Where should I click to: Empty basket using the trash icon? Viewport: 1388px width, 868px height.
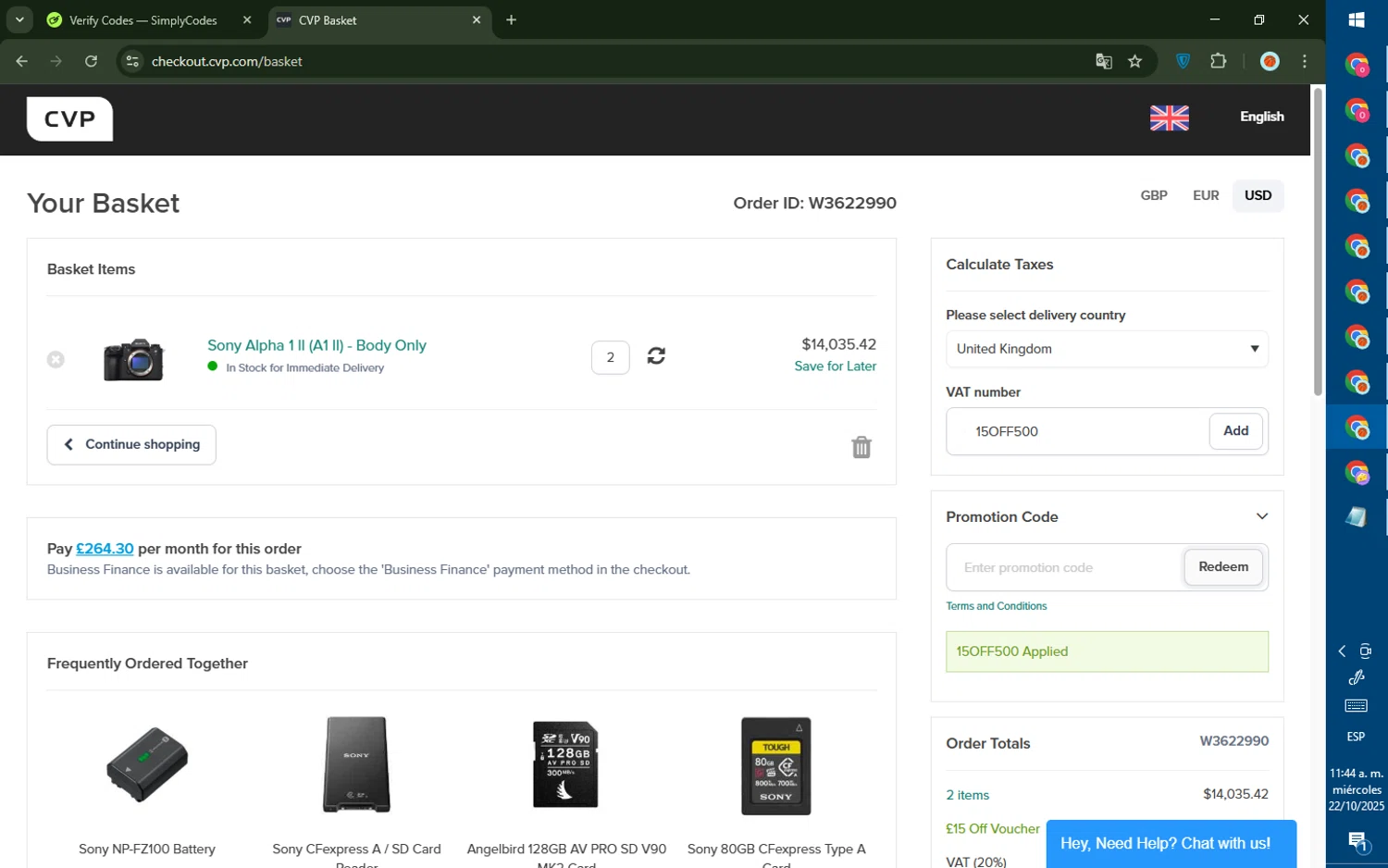pos(861,447)
